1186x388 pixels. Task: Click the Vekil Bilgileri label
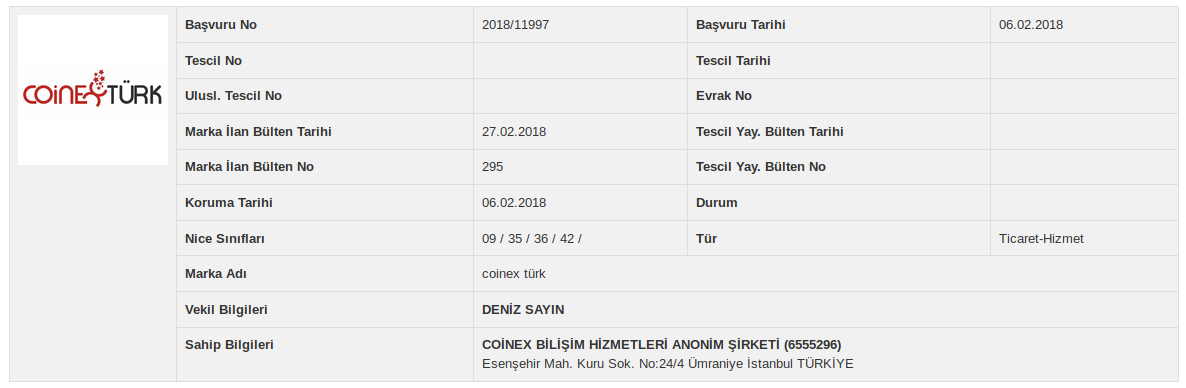[x=226, y=309]
